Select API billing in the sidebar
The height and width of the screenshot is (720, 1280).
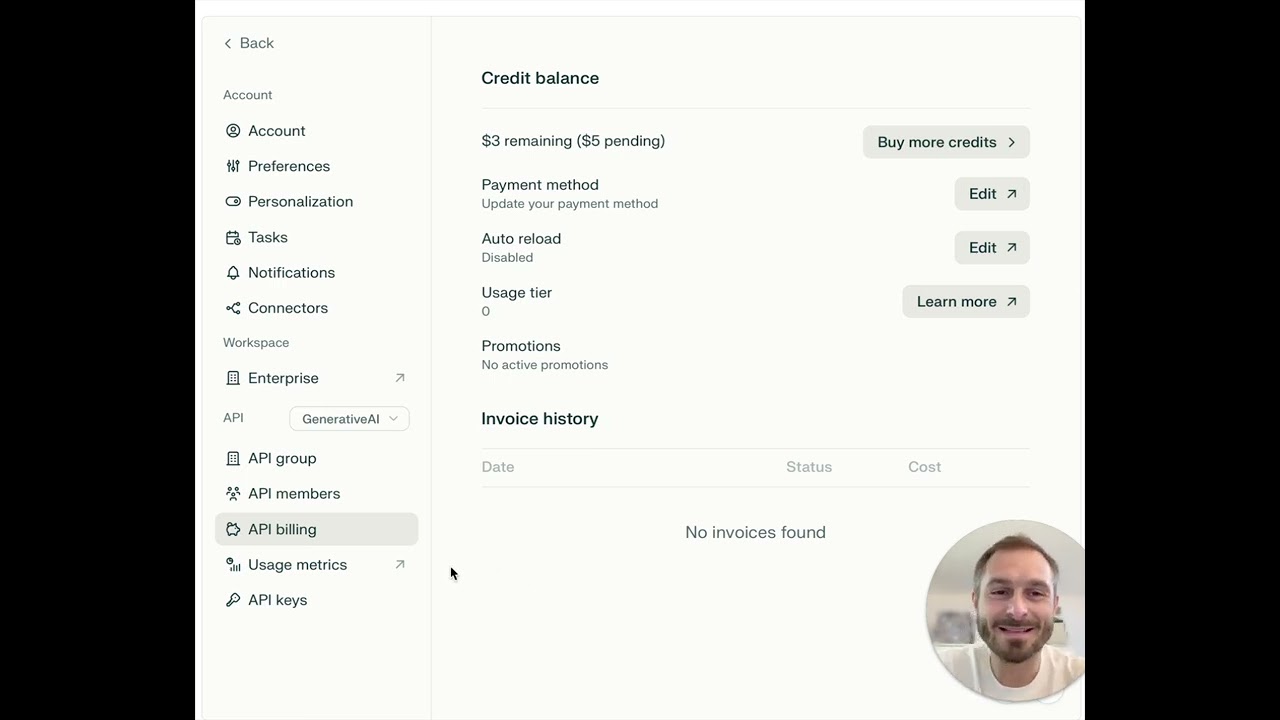click(x=316, y=529)
